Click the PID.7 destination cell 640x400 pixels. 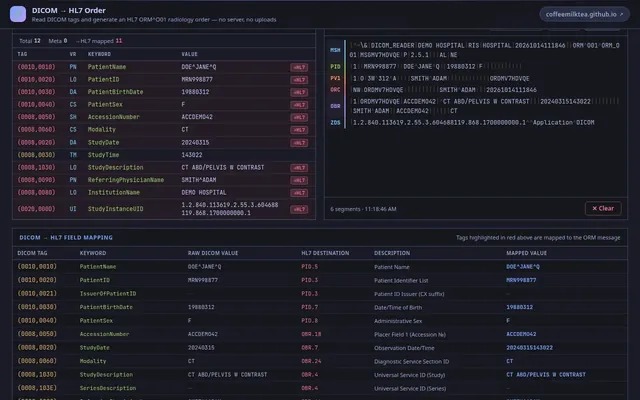pyautogui.click(x=309, y=307)
